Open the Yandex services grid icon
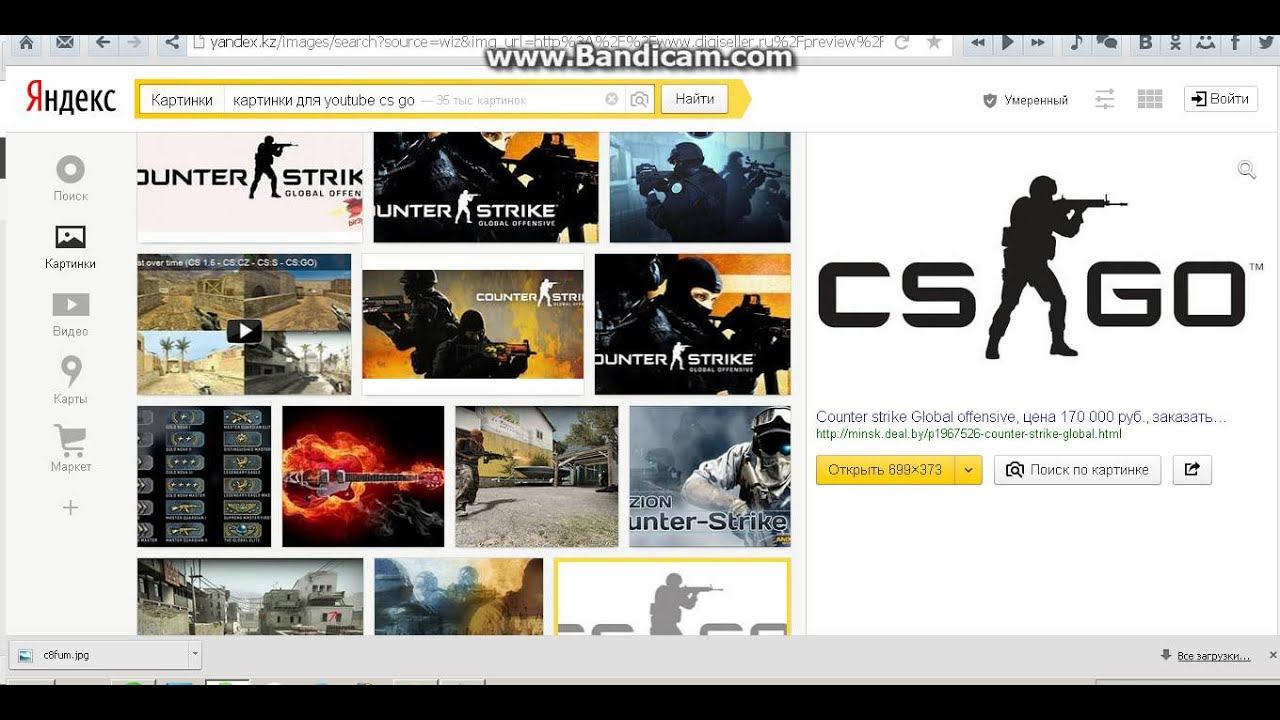 pos(1150,99)
